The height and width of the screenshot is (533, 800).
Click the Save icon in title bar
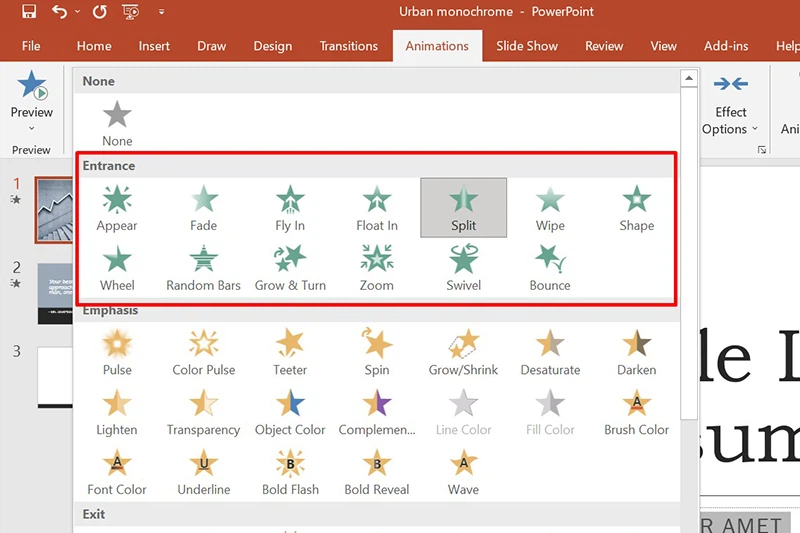coord(28,12)
